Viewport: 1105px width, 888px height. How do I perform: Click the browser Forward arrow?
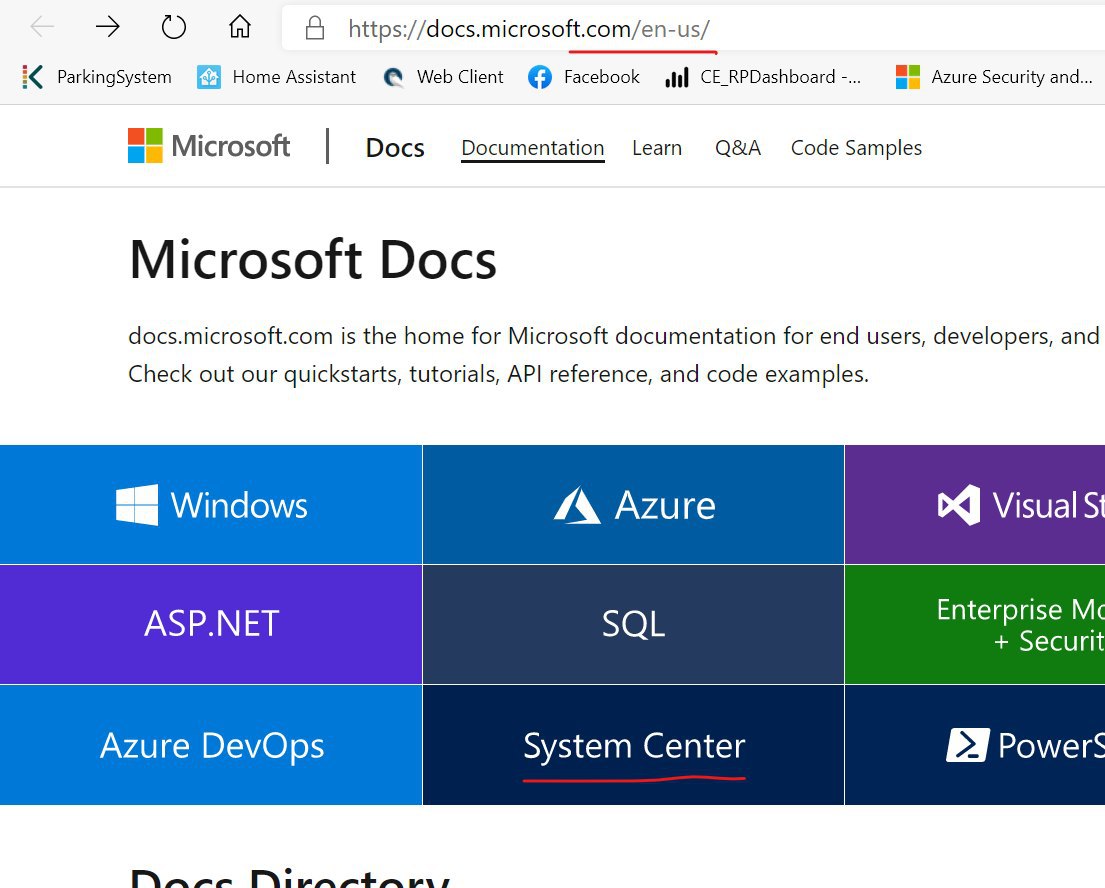click(x=108, y=27)
